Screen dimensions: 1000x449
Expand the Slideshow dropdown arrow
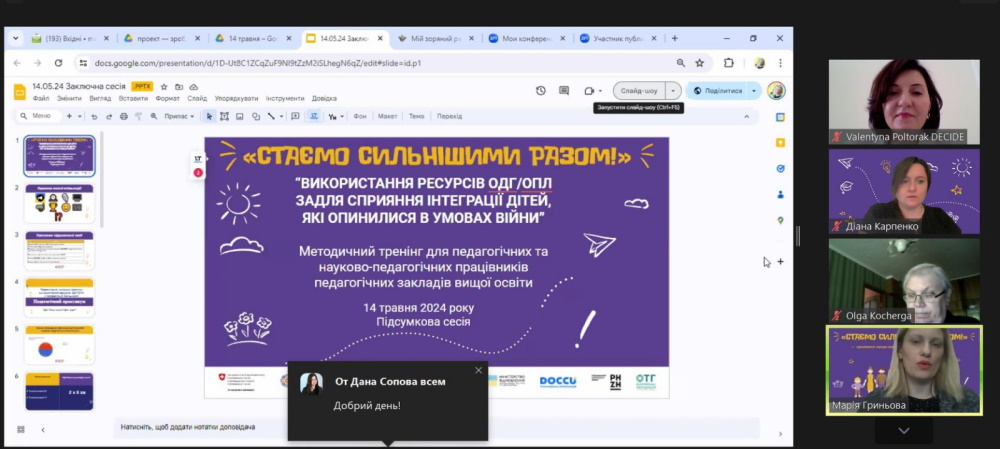point(673,90)
